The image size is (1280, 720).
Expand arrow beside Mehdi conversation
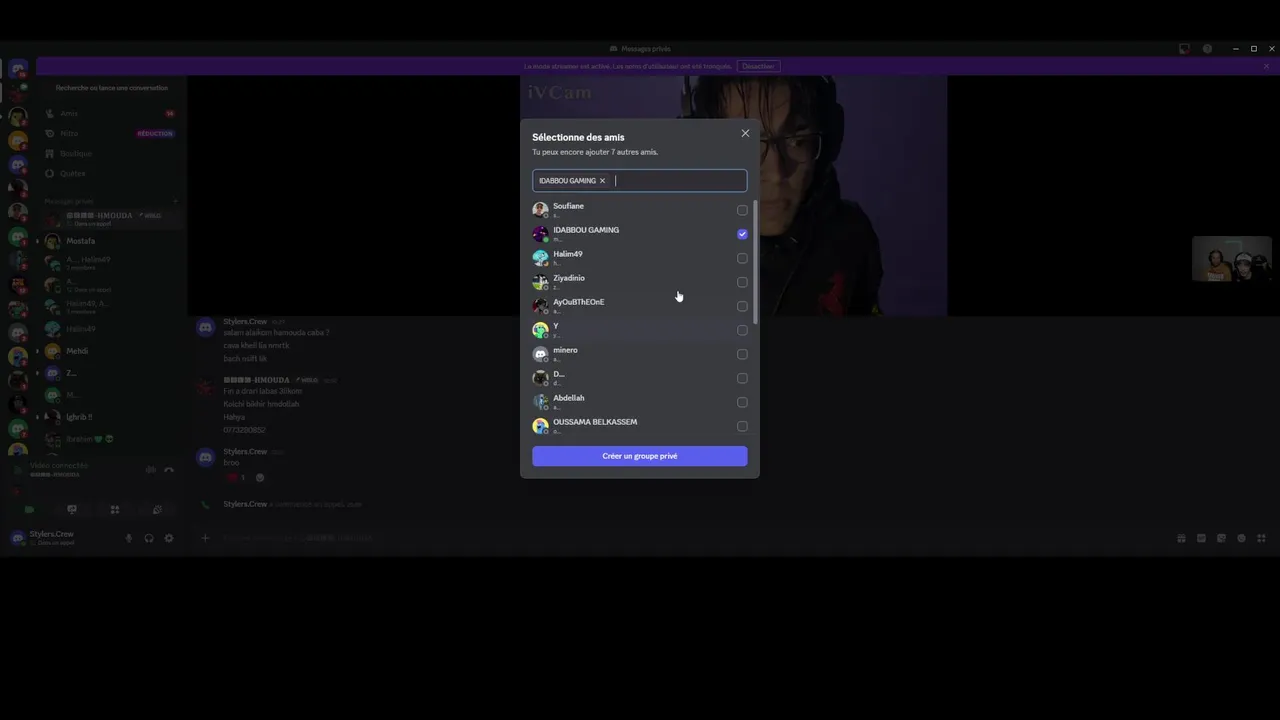coord(37,351)
